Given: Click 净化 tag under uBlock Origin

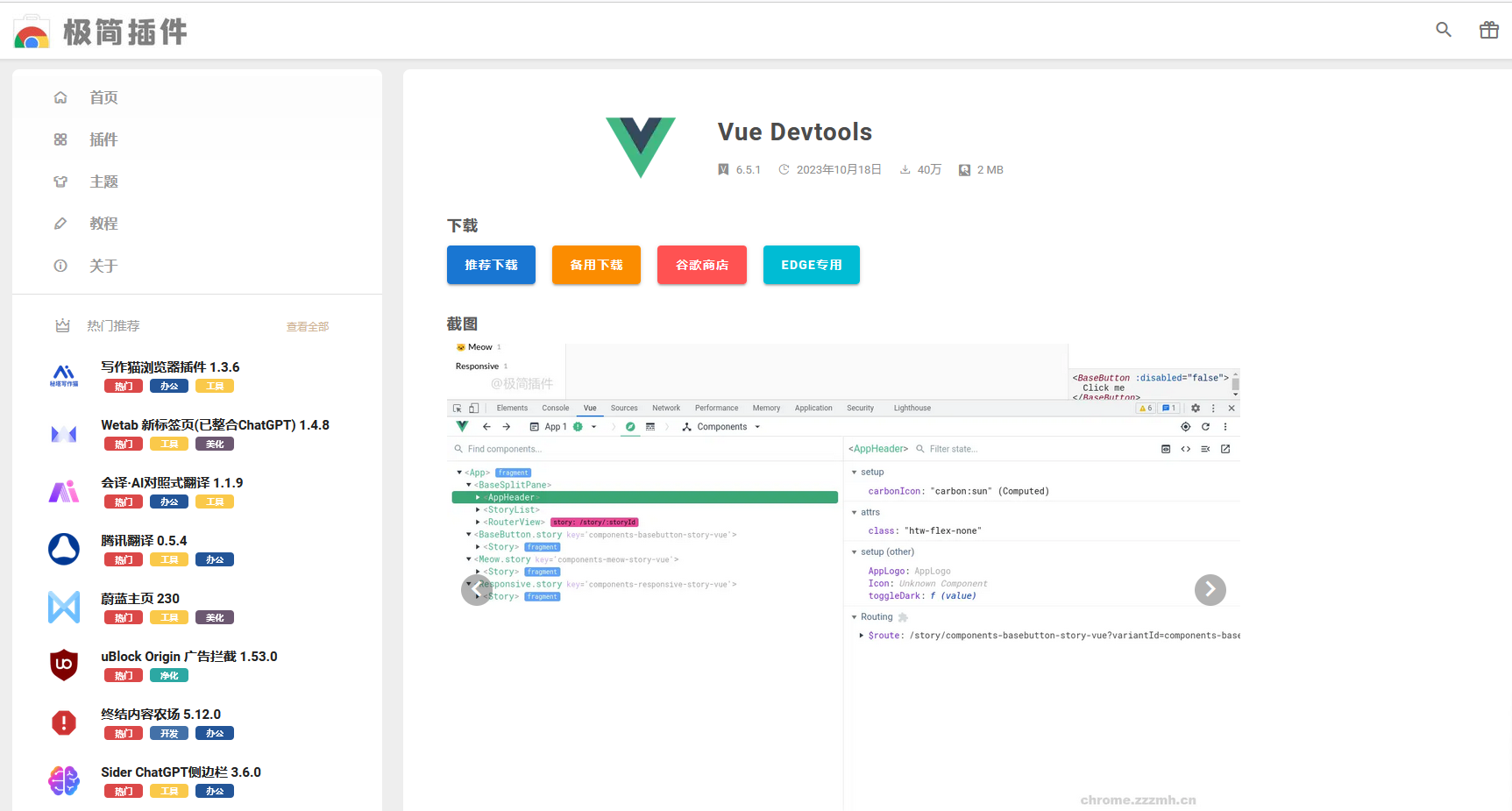Looking at the screenshot, I should [169, 676].
